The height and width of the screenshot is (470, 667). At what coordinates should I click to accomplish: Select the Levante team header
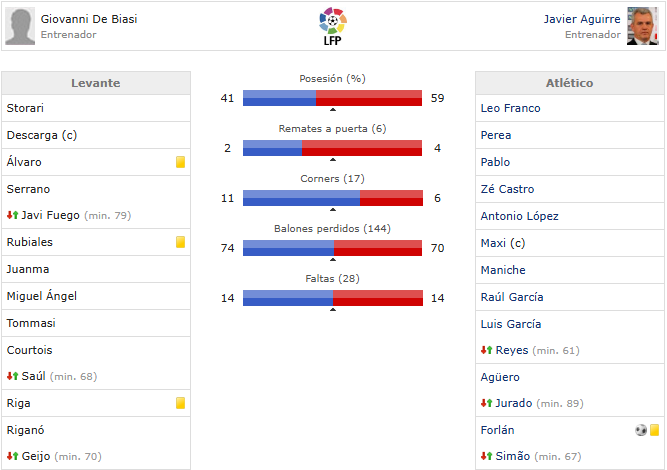pyautogui.click(x=96, y=83)
